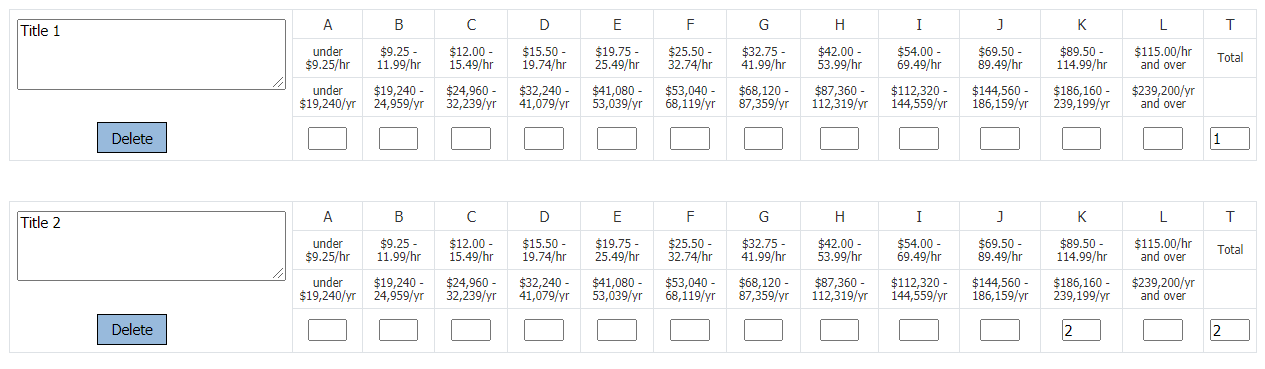This screenshot has width=1265, height=369.
Task: Select column A input for Title 1
Action: [x=327, y=138]
